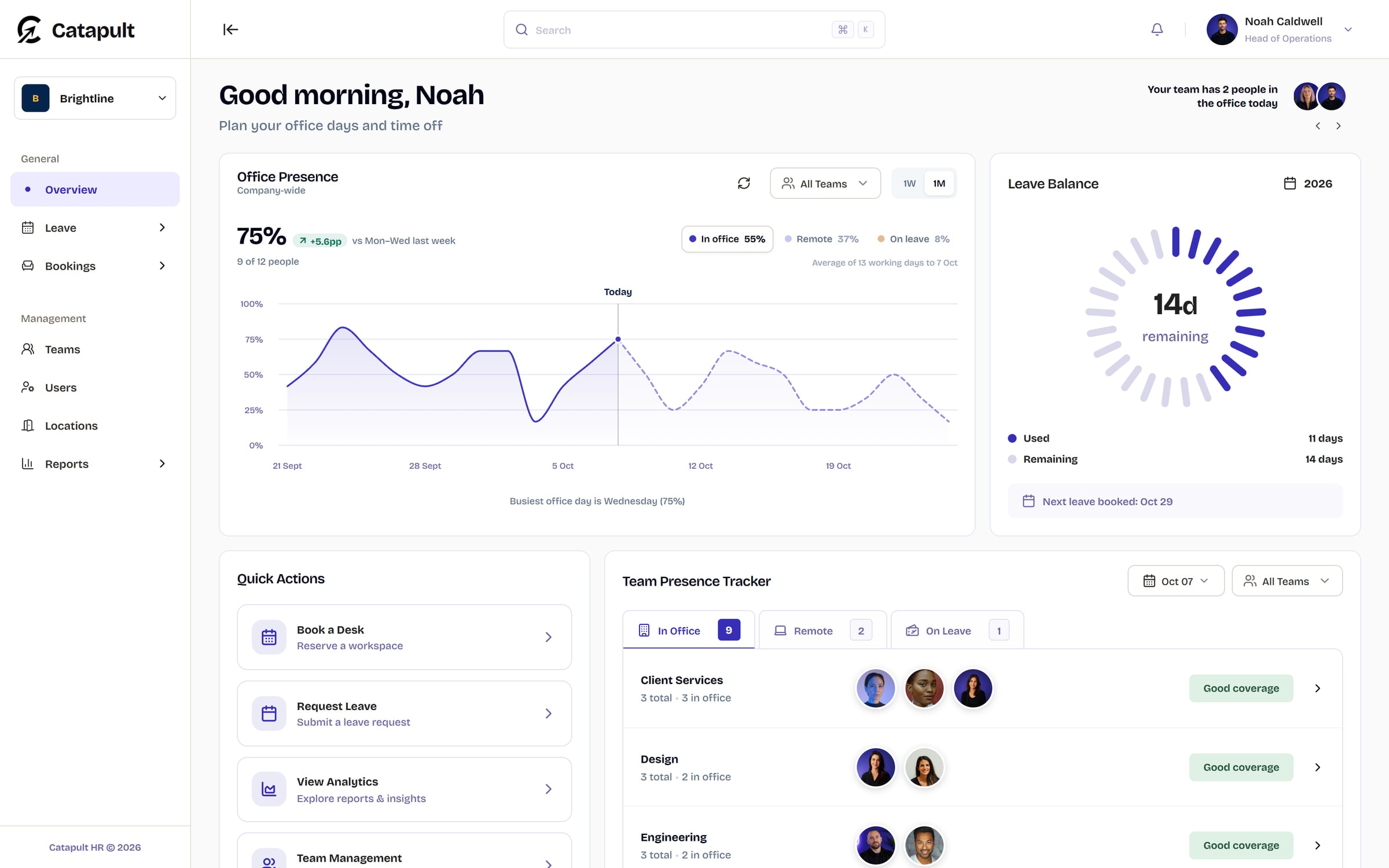Click the Book a Desk calendar icon
The width and height of the screenshot is (1389, 868).
pos(269,637)
